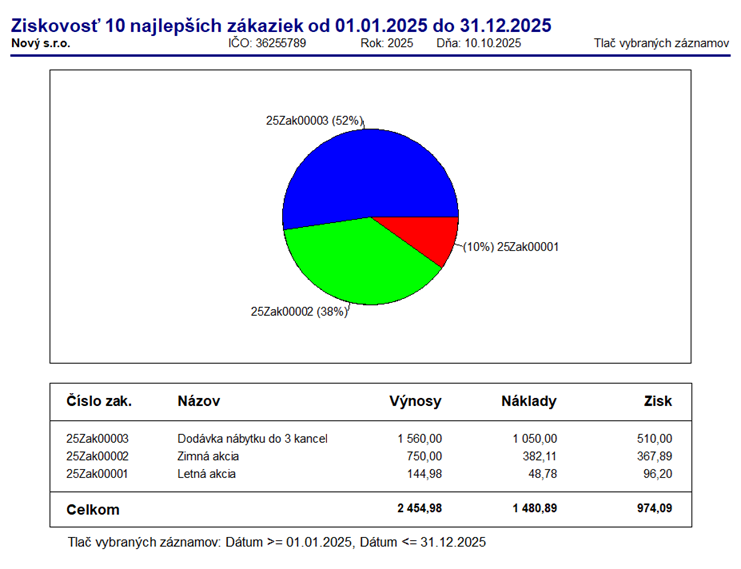
Task: Click the 25Zak00002 (38%) chart label
Action: (299, 311)
